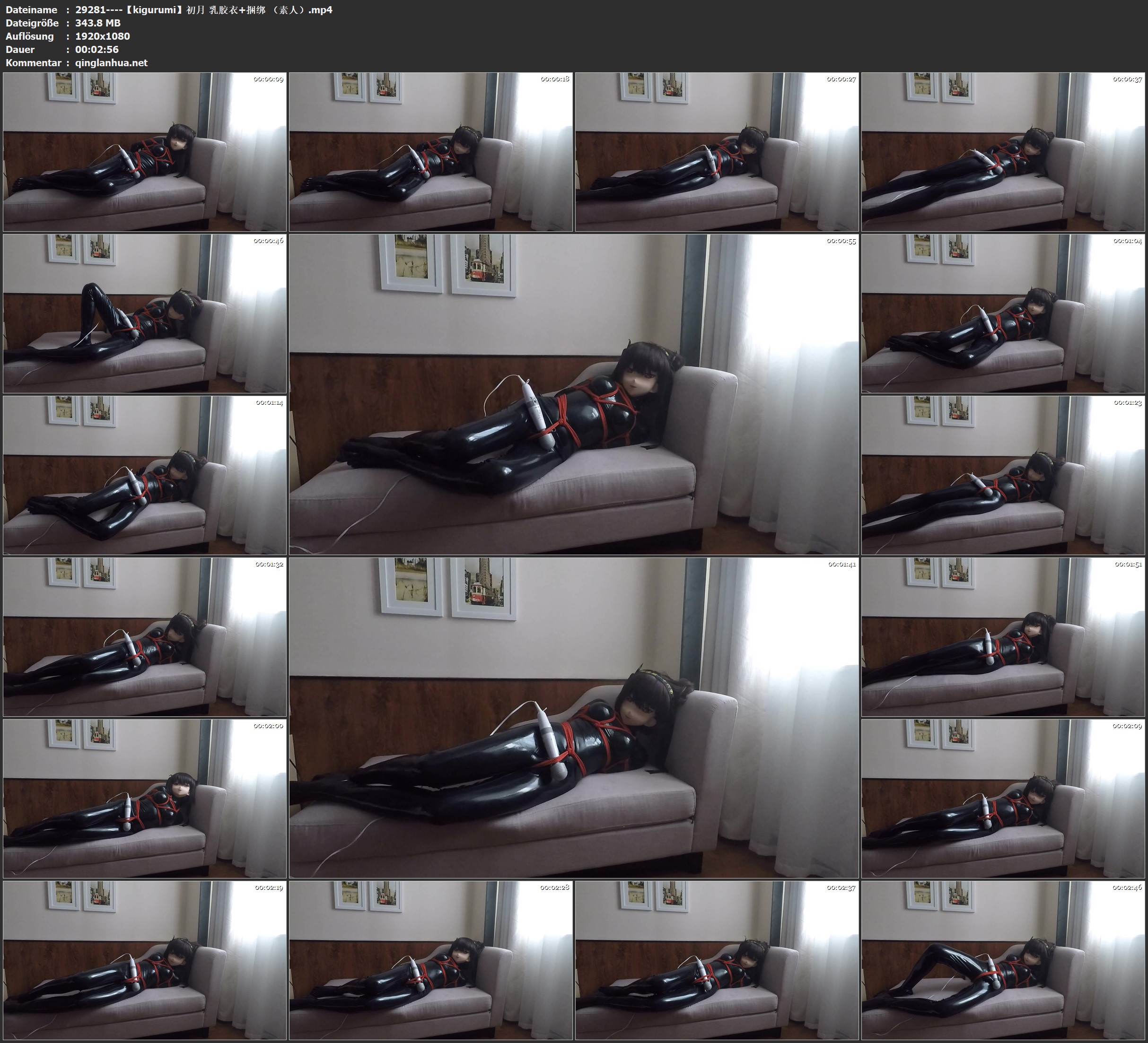Choose the frame marked 00:02:00
The width and height of the screenshot is (1148, 1043).
tap(145, 798)
